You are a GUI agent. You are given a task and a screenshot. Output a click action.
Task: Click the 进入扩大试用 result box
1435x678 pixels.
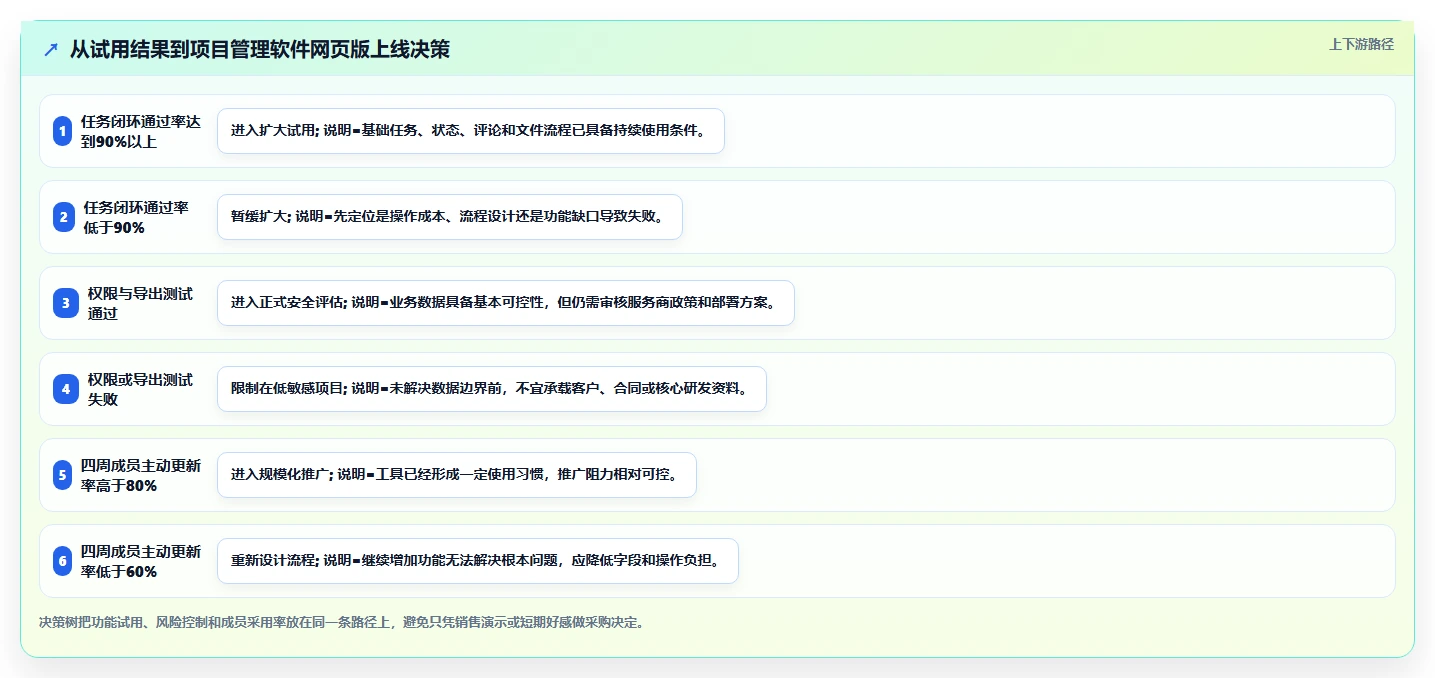[470, 131]
